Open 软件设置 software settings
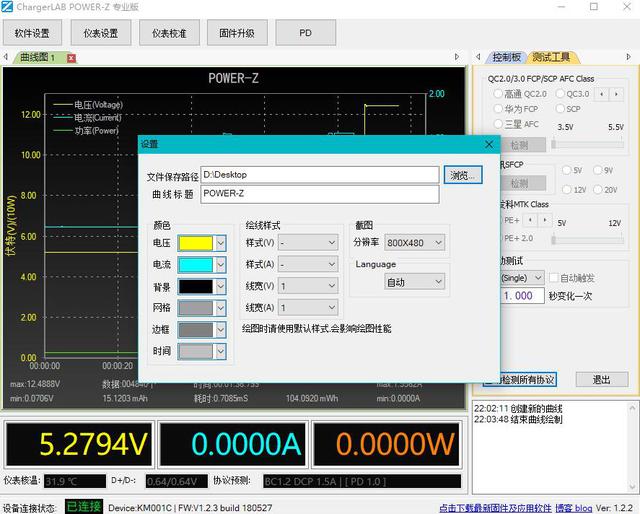 (x=32, y=33)
